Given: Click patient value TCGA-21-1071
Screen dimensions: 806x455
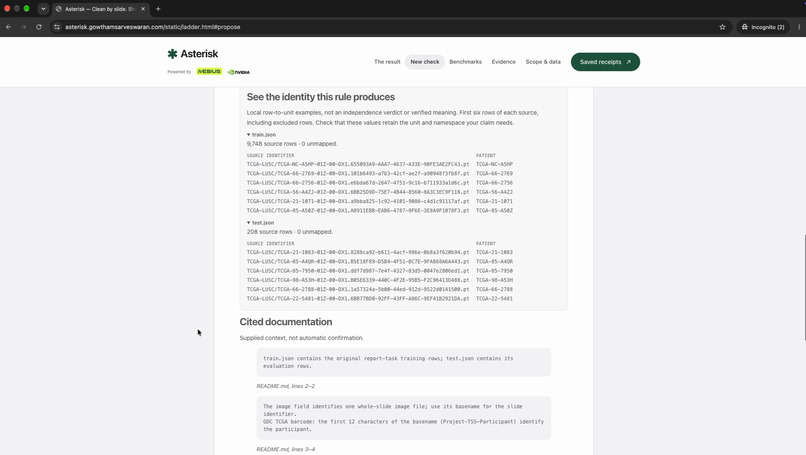Looking at the screenshot, I should tap(494, 201).
